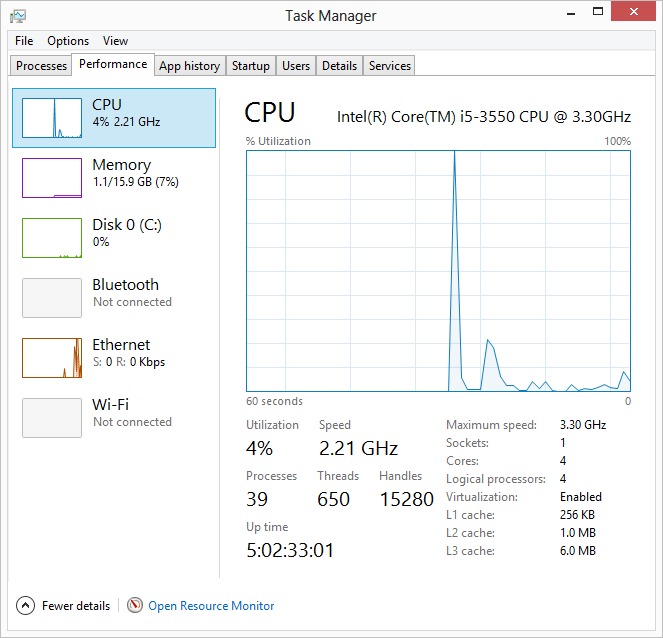Screen dimensions: 663x638
Task: Select the CPU mini graph thumbnail
Action: click(x=52, y=118)
